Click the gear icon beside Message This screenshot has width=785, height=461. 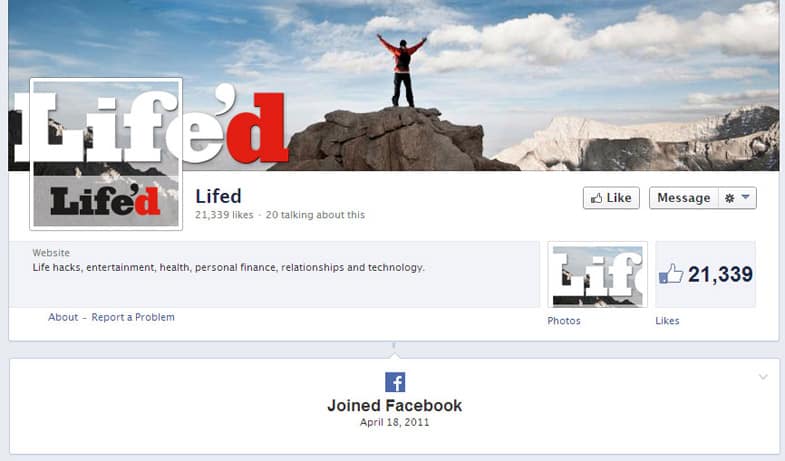pos(729,199)
